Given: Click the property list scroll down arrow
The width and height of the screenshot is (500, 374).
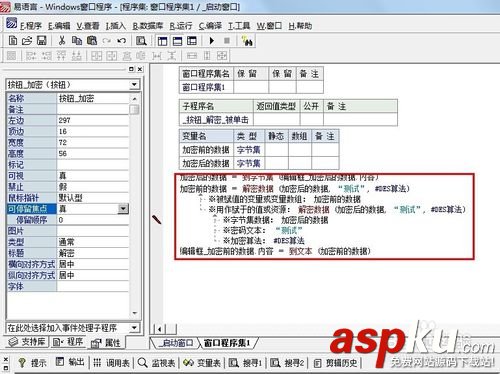Looking at the screenshot, I should pyautogui.click(x=134, y=313).
